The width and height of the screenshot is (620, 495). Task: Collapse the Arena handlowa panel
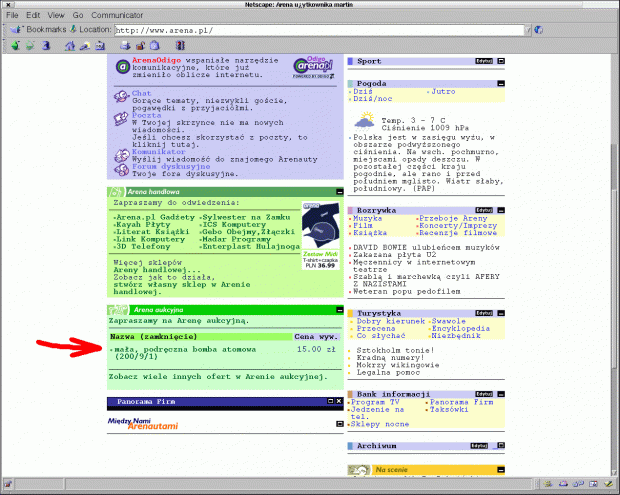(340, 192)
